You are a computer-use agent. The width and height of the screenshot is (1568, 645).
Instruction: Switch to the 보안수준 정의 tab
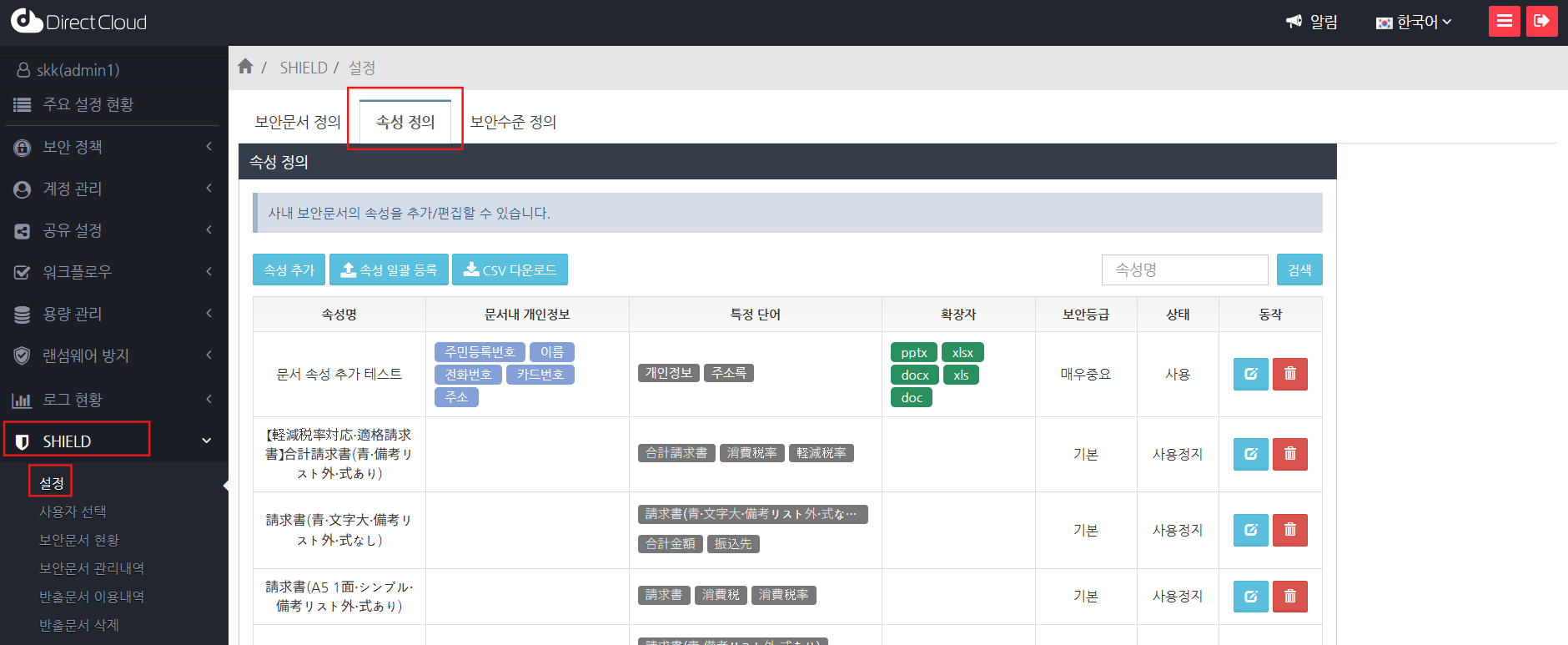(x=513, y=122)
